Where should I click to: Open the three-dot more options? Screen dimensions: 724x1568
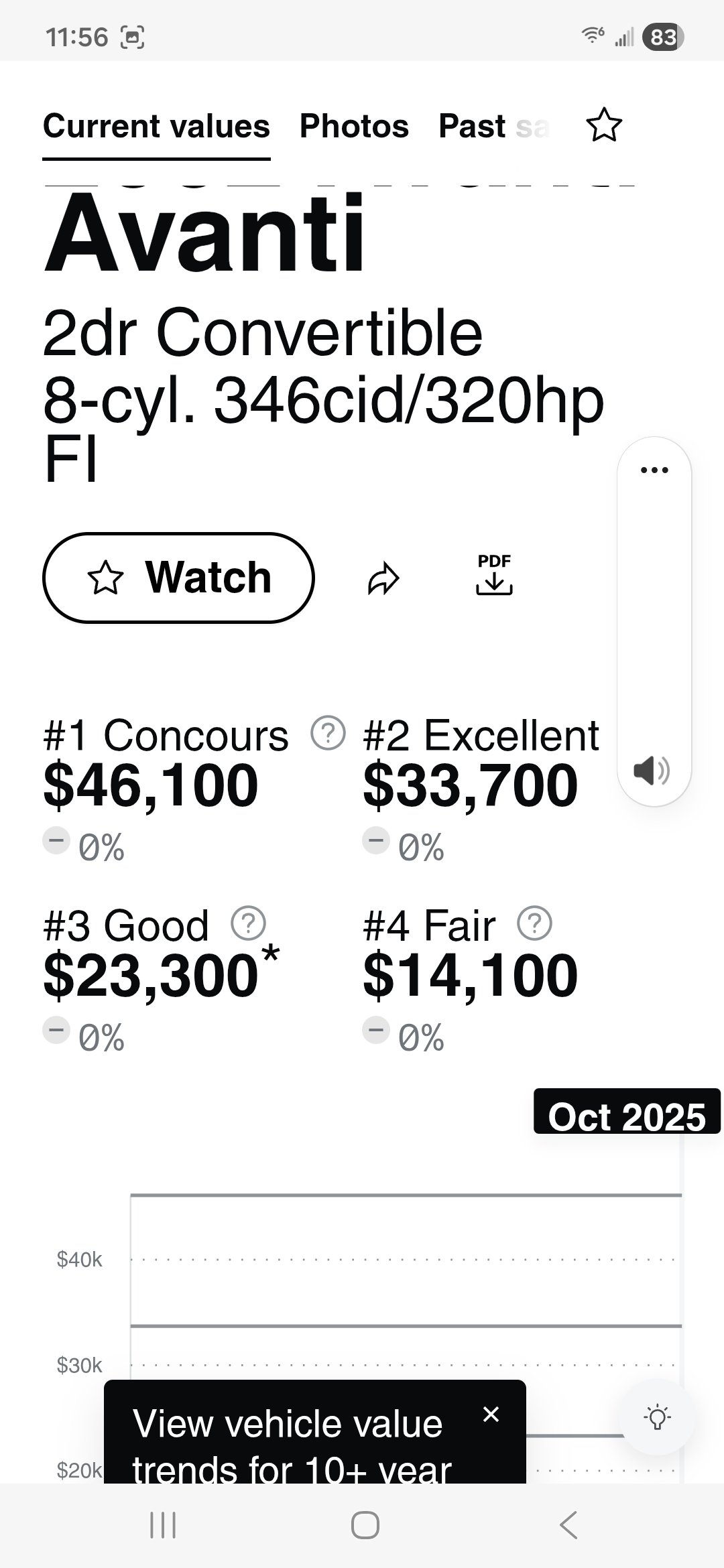654,470
